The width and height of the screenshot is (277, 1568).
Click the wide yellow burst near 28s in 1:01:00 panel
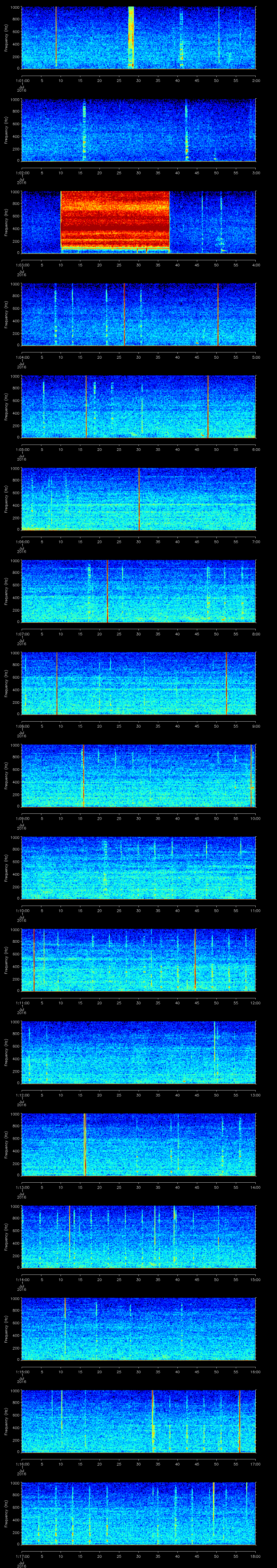[131, 36]
